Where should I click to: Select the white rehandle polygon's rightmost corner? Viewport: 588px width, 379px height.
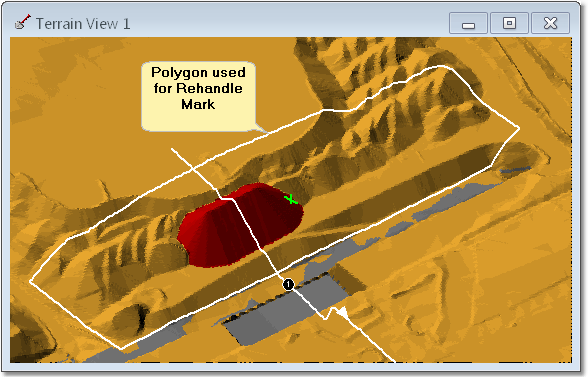click(519, 129)
